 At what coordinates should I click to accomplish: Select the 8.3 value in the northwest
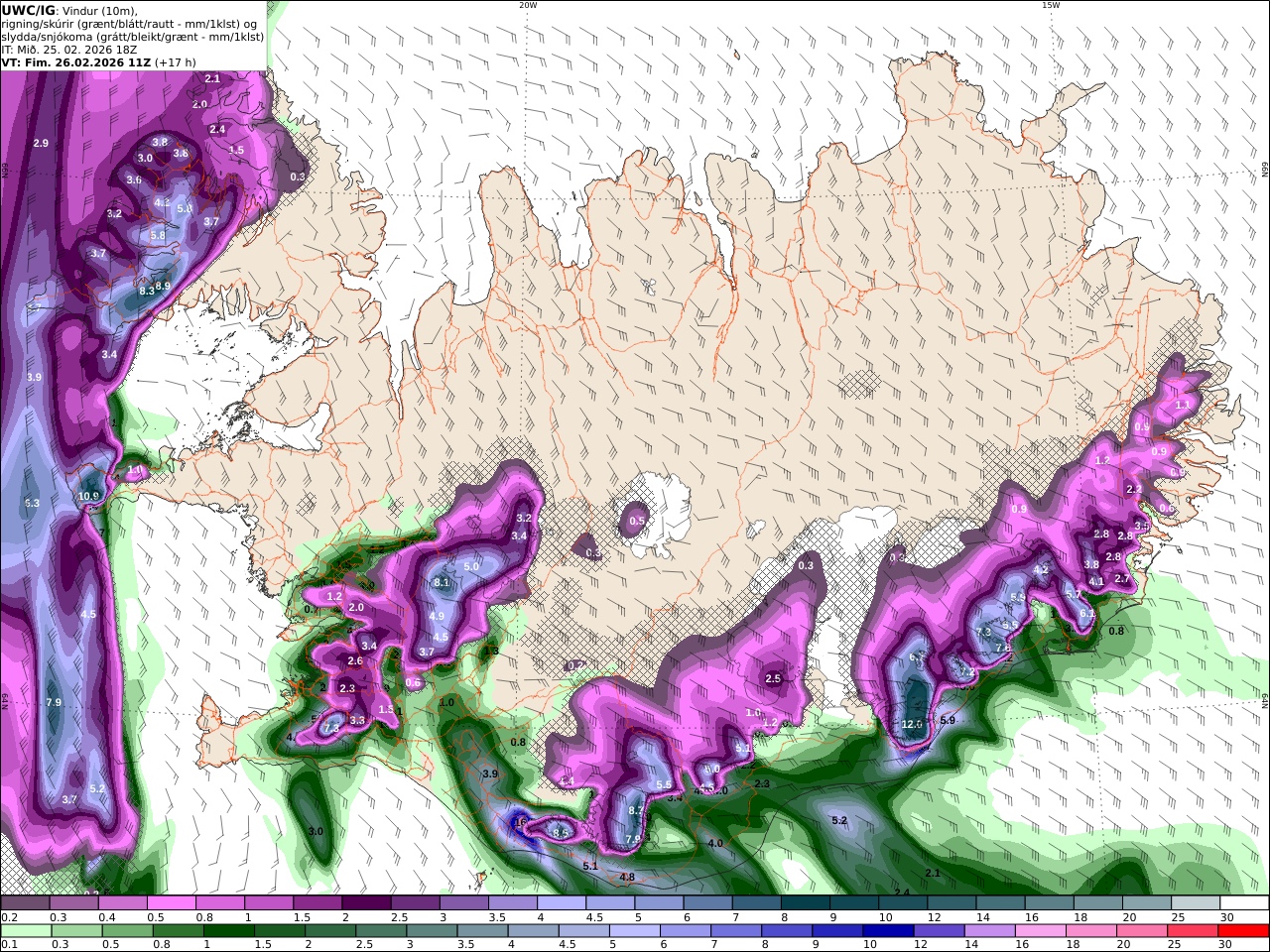pyautogui.click(x=147, y=291)
